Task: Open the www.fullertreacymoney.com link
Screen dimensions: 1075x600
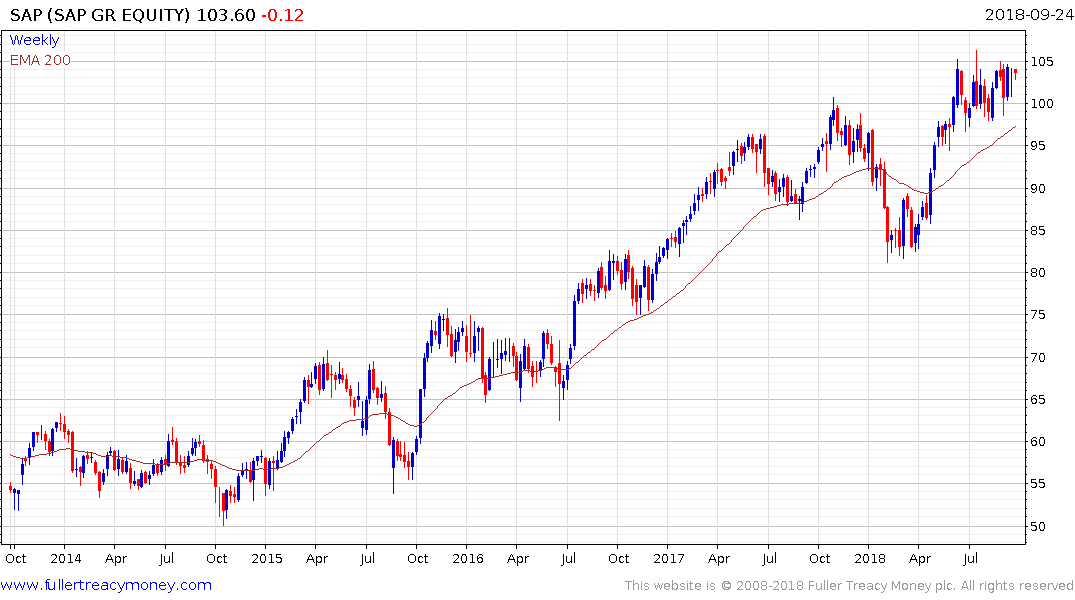Action: point(106,585)
